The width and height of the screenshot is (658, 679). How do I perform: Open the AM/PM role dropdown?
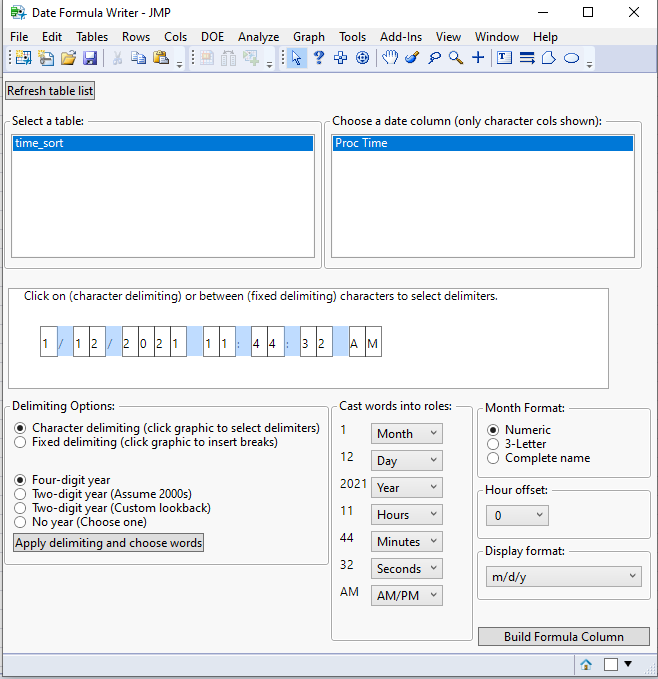(406, 595)
